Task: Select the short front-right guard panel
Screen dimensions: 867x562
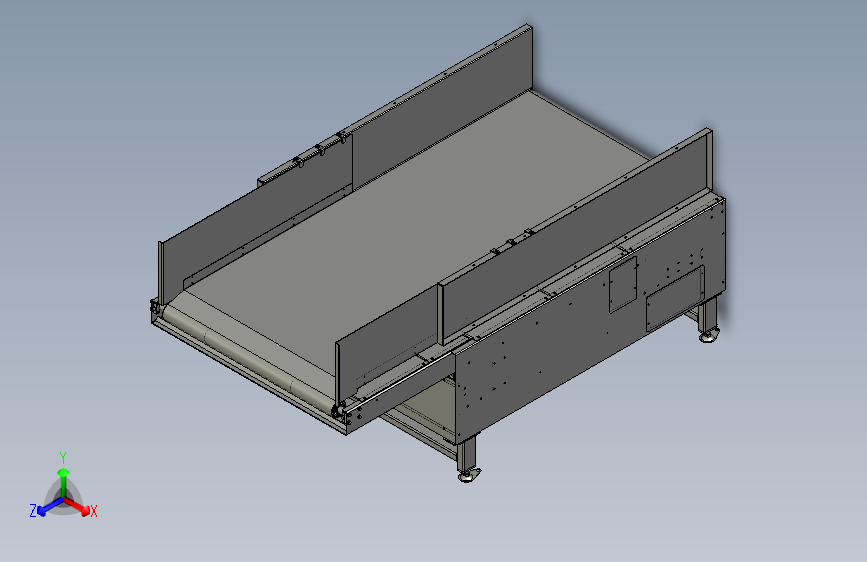Action: pos(389,341)
